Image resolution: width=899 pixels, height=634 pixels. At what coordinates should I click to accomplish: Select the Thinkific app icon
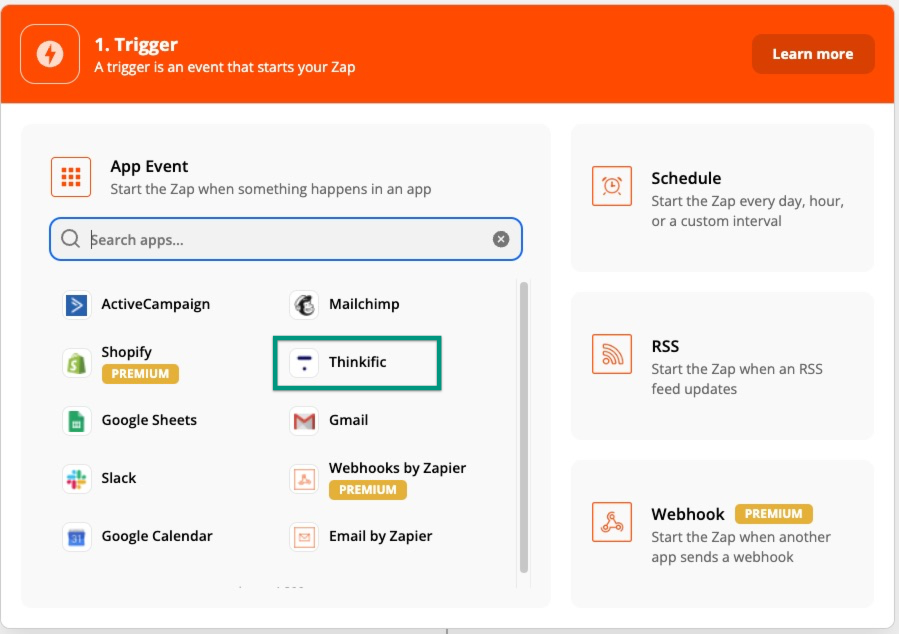point(304,363)
